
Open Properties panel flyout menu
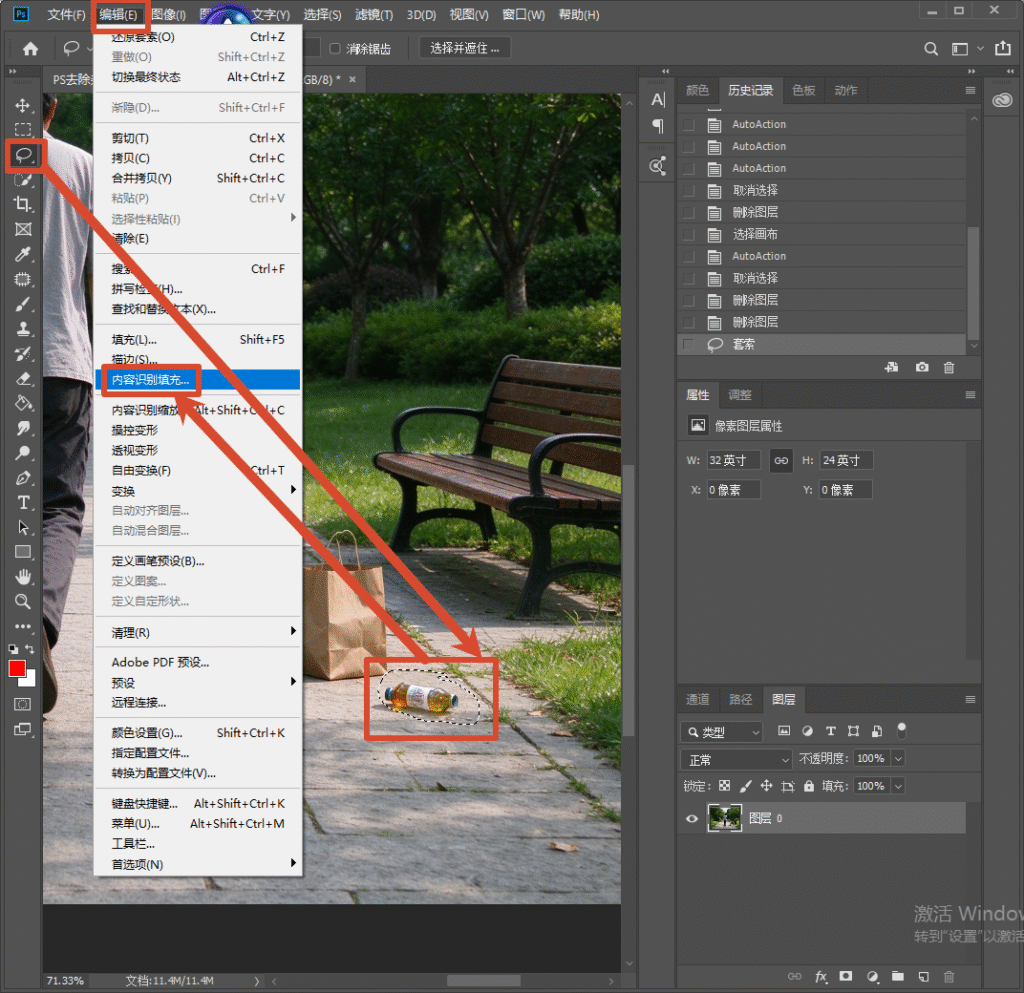970,395
